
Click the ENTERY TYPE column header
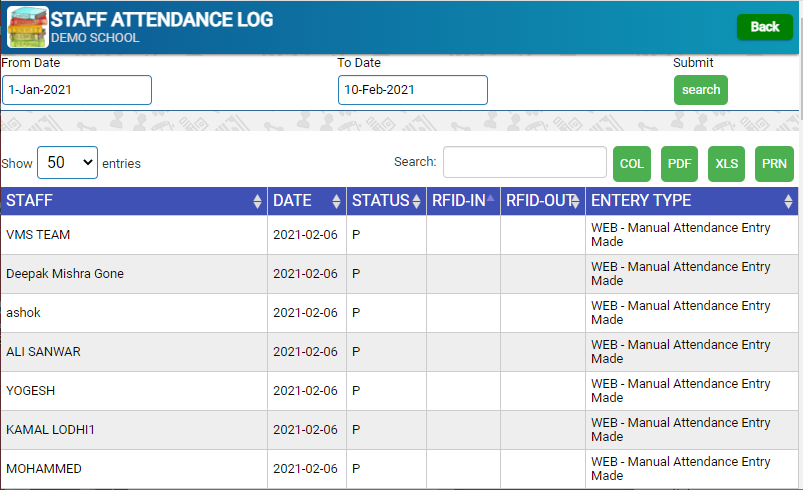690,201
